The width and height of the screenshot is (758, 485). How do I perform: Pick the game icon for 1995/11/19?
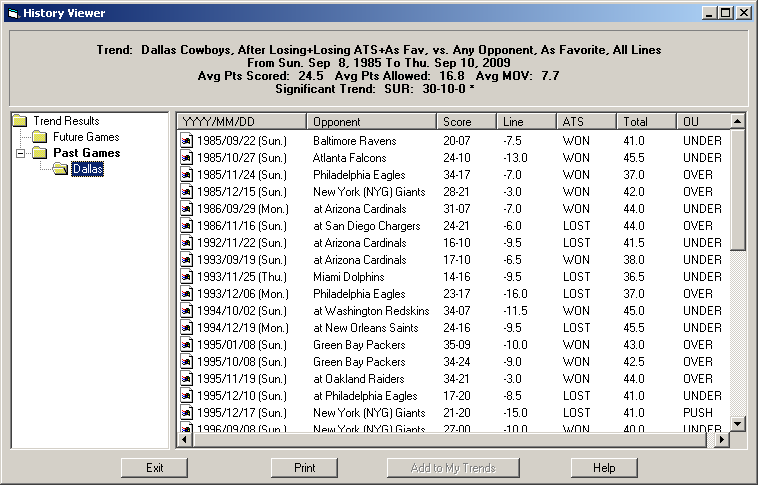coord(187,379)
